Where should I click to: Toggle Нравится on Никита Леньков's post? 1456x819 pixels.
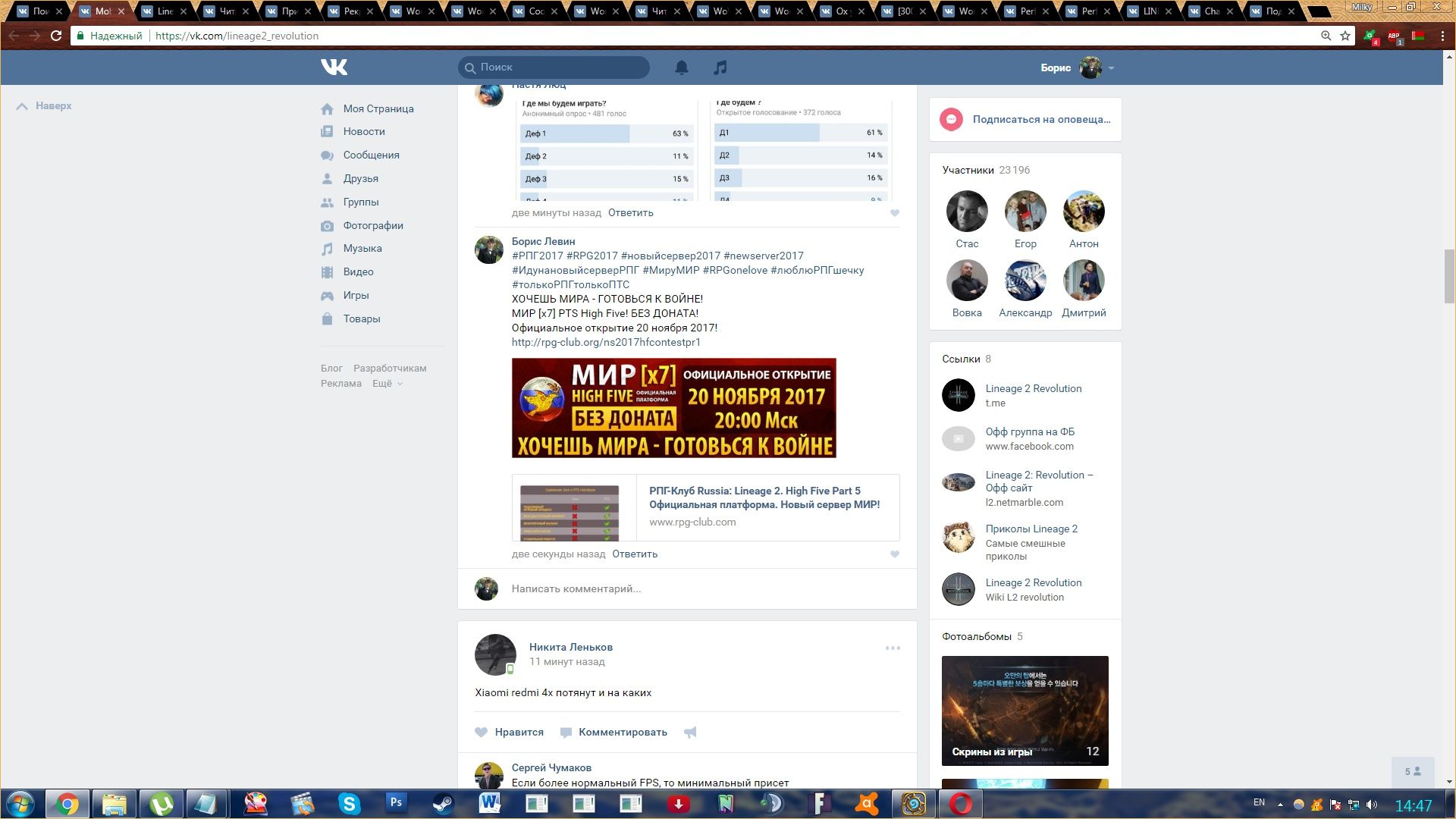point(510,733)
